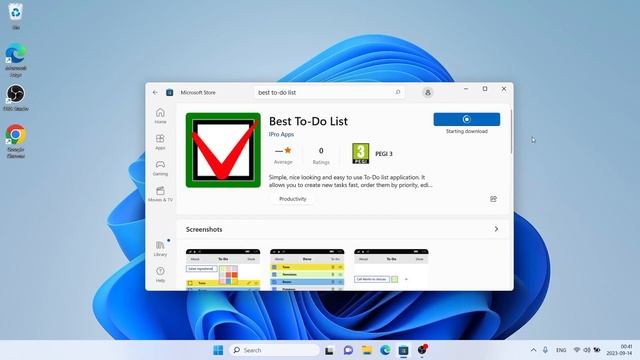
Task: Open the Windows Start menu
Action: [218, 350]
